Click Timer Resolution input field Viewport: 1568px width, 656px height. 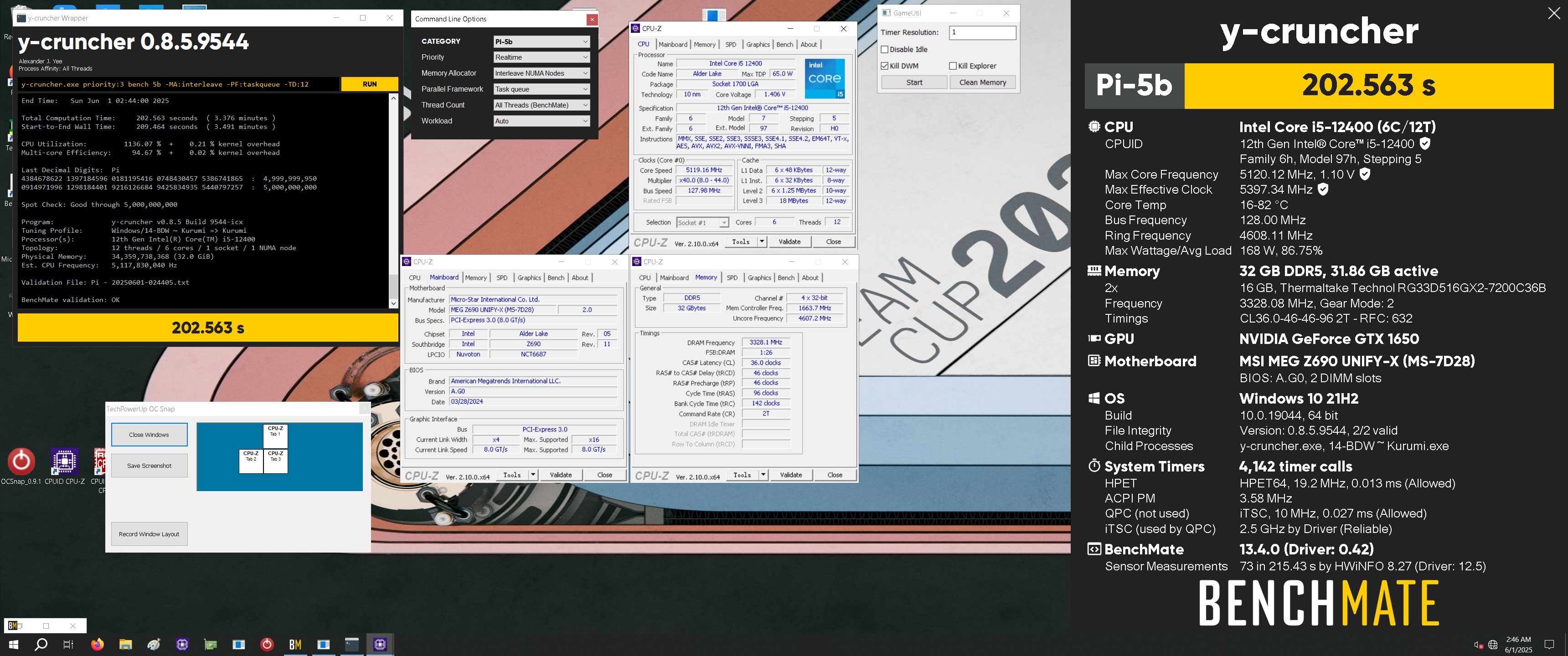click(982, 32)
